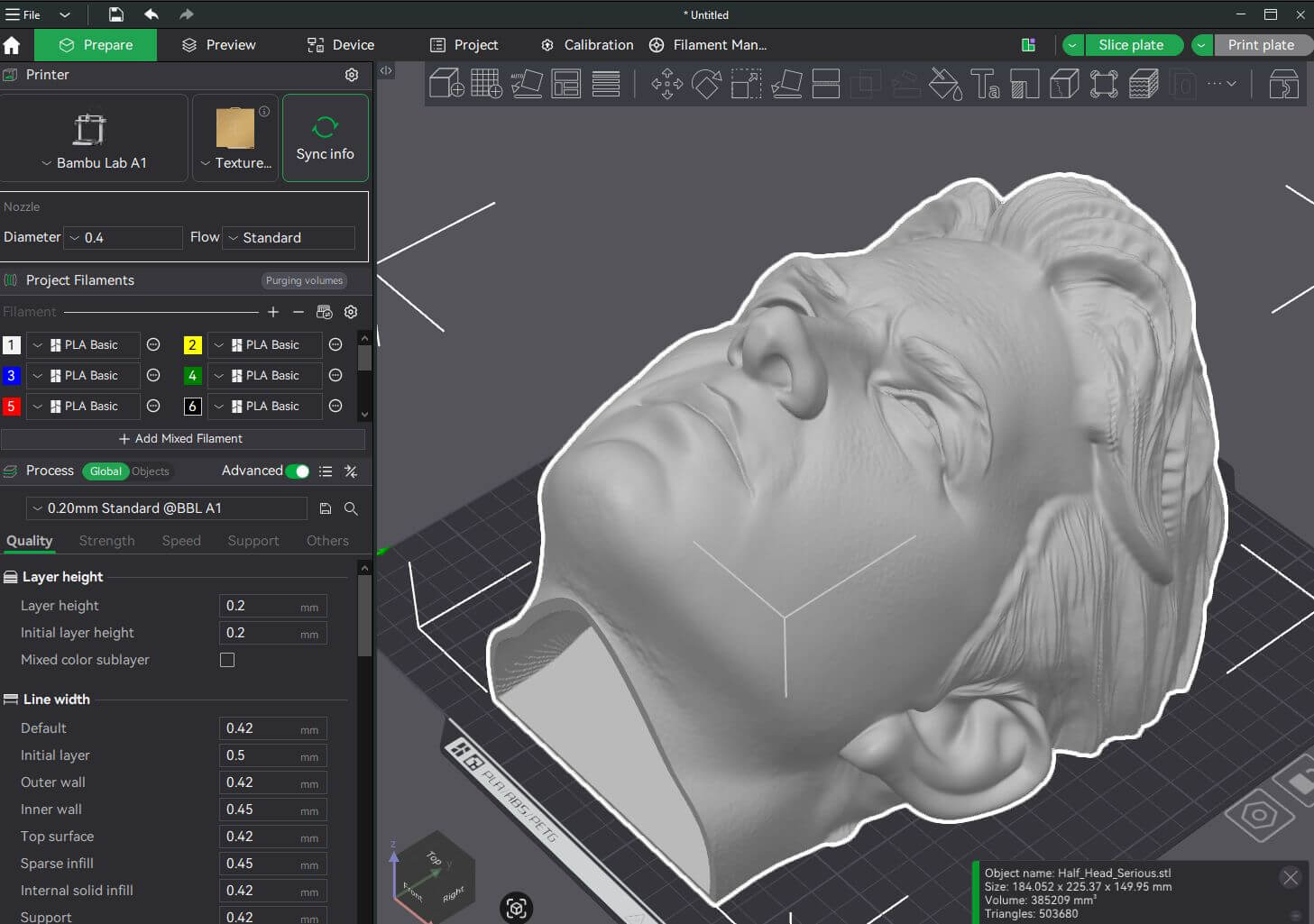Screen dimensions: 1314x924
Task: Toggle the Advanced mode switch
Action: (x=298, y=471)
